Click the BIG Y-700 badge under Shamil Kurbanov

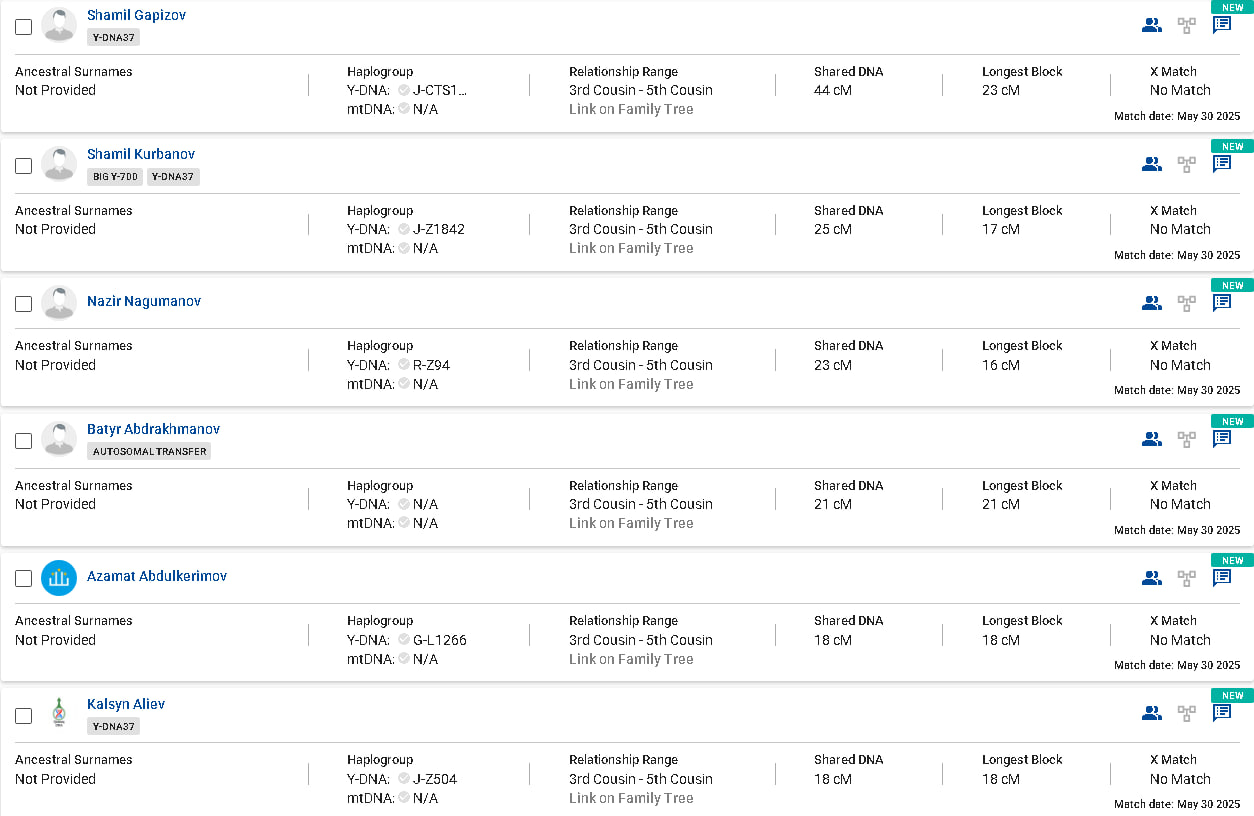[115, 177]
